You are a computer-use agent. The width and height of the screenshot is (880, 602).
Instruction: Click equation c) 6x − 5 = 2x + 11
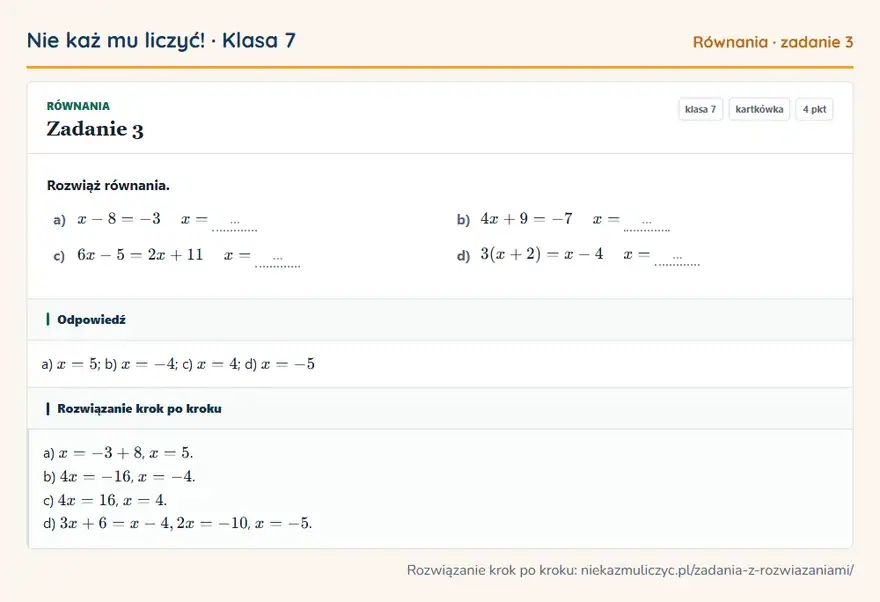(140, 255)
